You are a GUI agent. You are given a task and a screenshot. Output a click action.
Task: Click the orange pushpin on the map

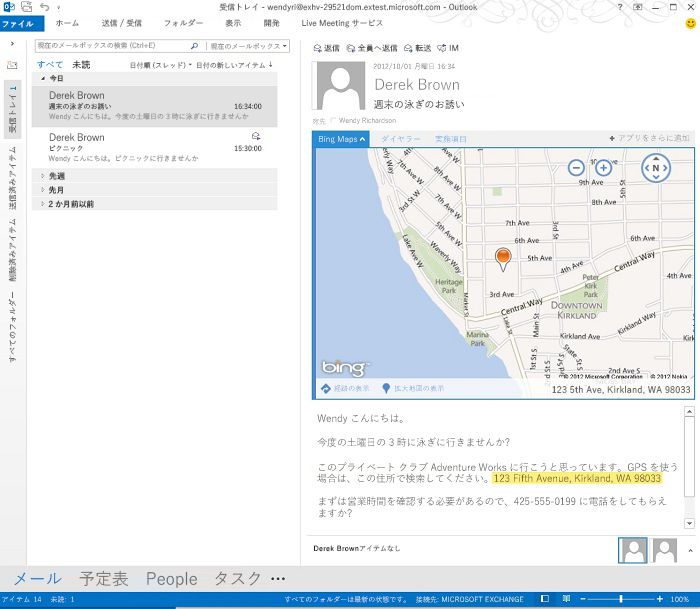coord(503,257)
